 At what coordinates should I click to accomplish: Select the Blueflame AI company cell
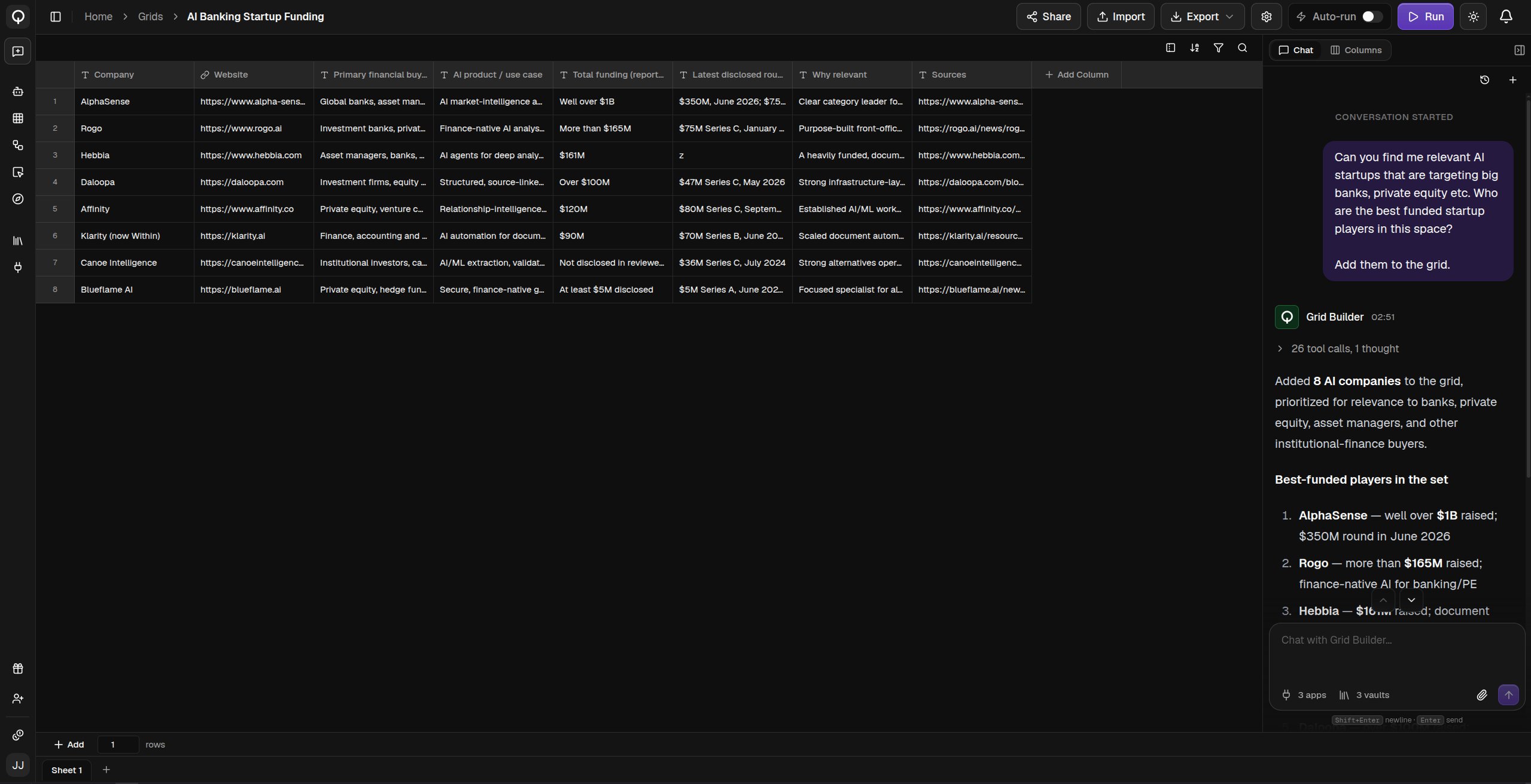pos(134,289)
